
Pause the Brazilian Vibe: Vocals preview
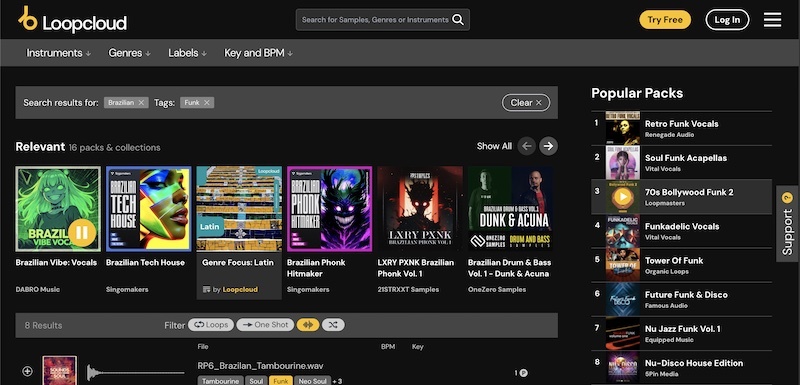pyautogui.click(x=82, y=232)
